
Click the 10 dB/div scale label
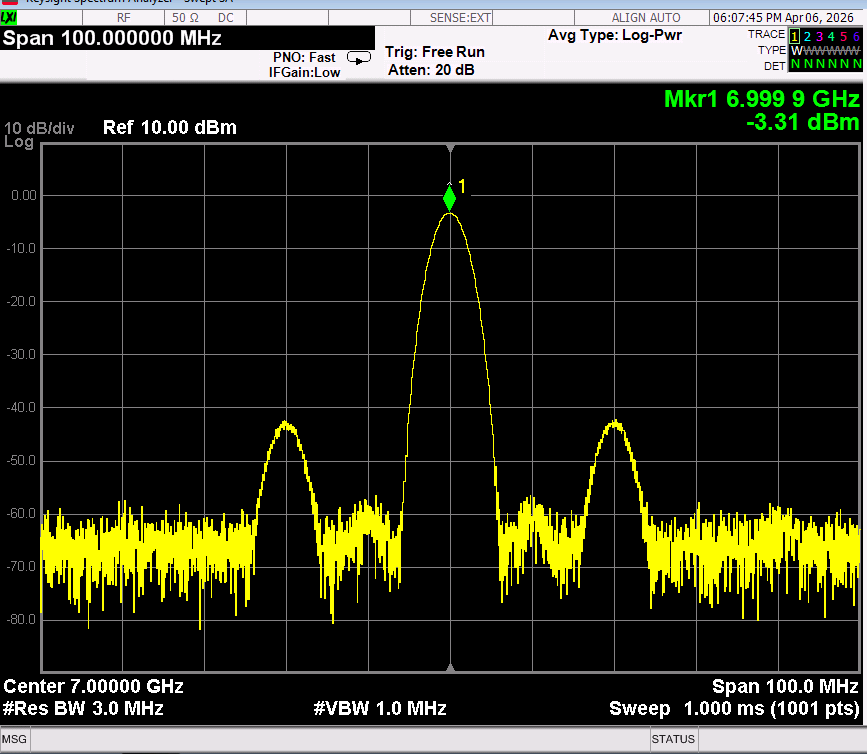click(39, 128)
